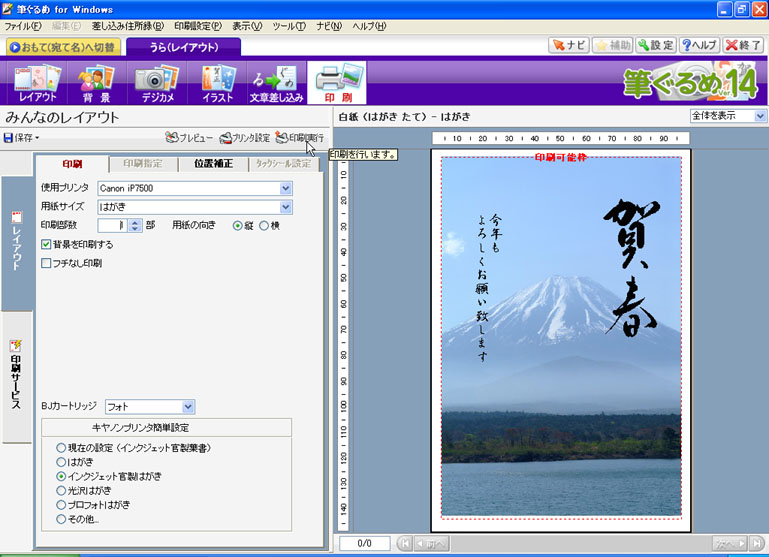Click the ヘルプ help button
Viewport: 769px width, 557px height.
pos(699,45)
